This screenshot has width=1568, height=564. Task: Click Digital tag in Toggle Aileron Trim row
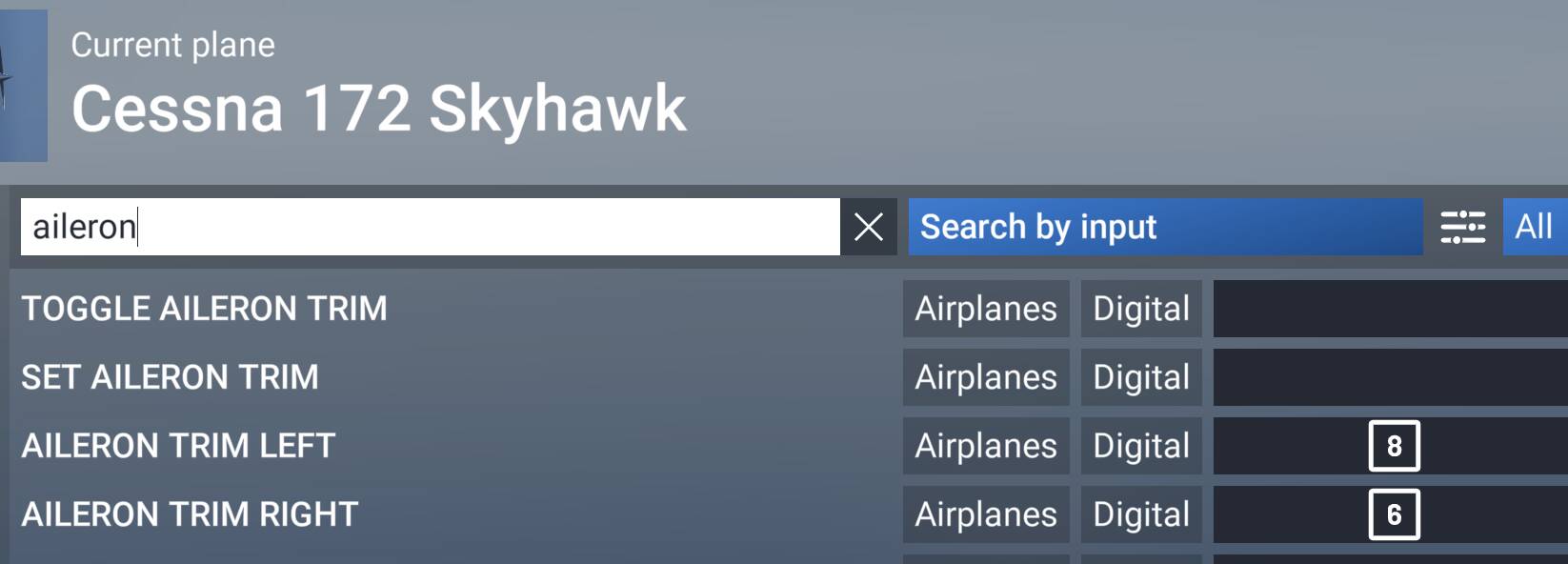pyautogui.click(x=1141, y=309)
